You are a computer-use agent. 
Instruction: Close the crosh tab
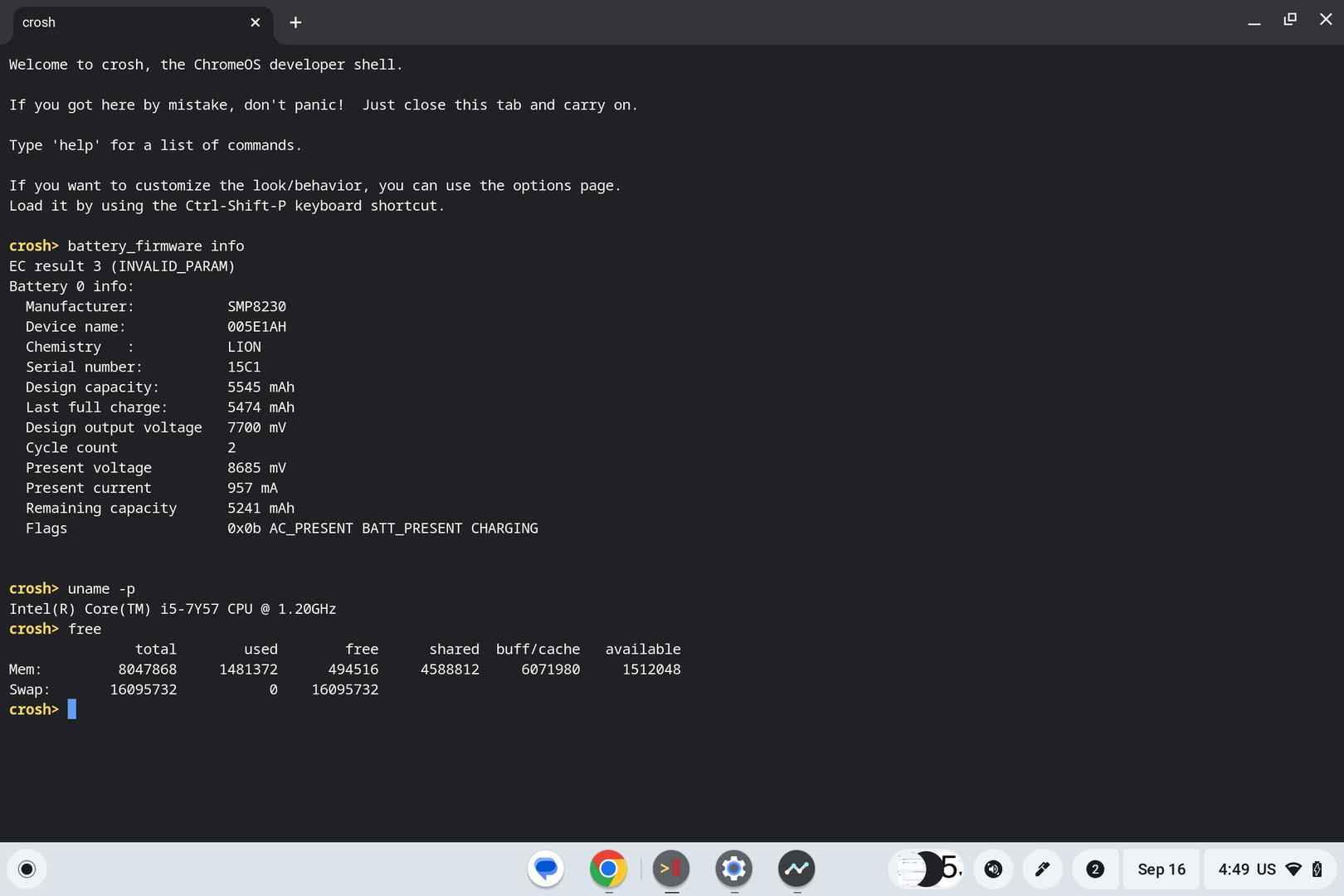tap(256, 22)
